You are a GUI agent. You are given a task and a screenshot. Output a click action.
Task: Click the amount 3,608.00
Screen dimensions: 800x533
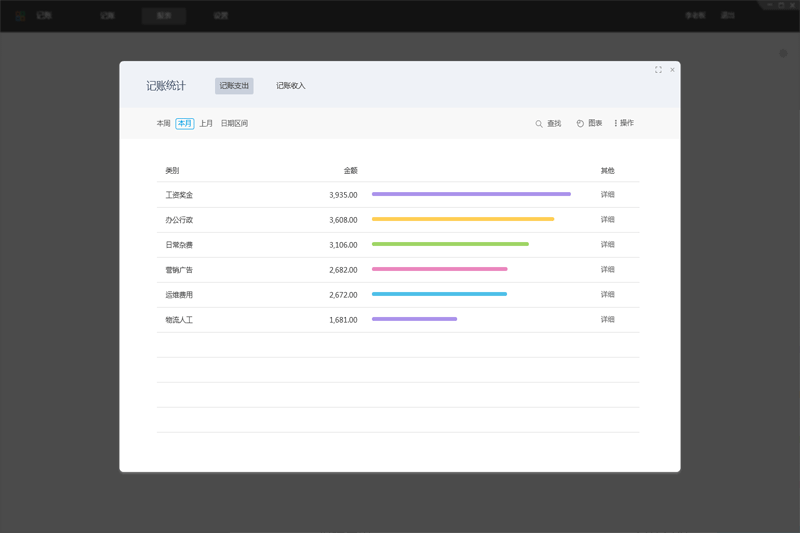point(343,220)
